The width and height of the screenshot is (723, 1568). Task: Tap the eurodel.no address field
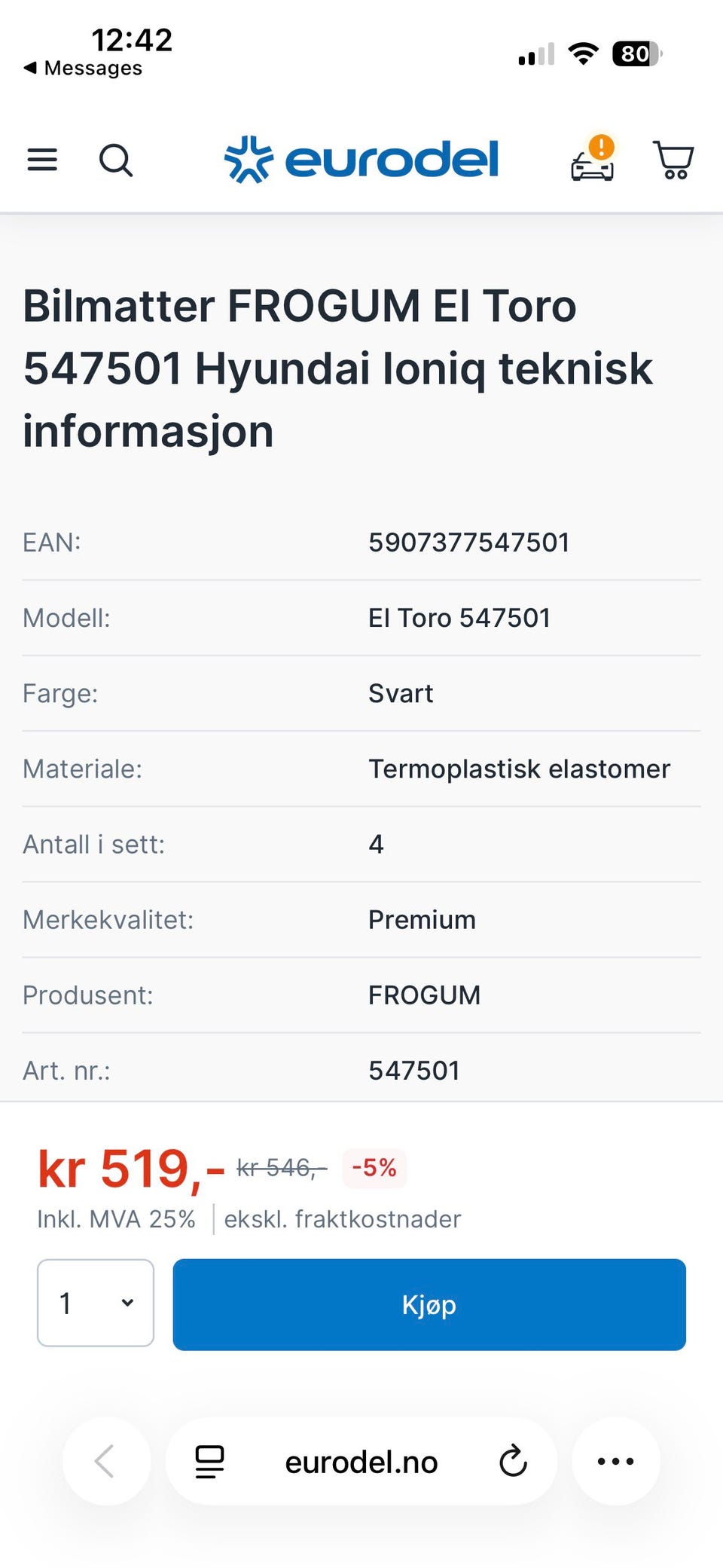[361, 1463]
